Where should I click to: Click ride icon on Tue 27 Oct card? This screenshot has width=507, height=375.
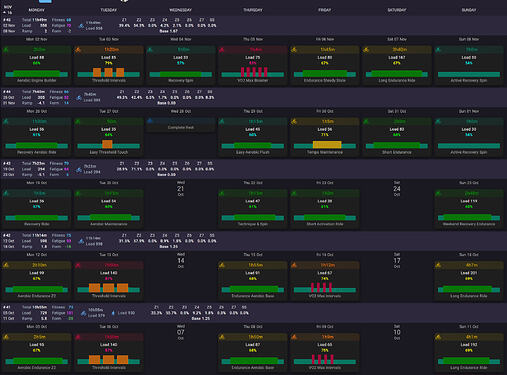click(x=78, y=122)
